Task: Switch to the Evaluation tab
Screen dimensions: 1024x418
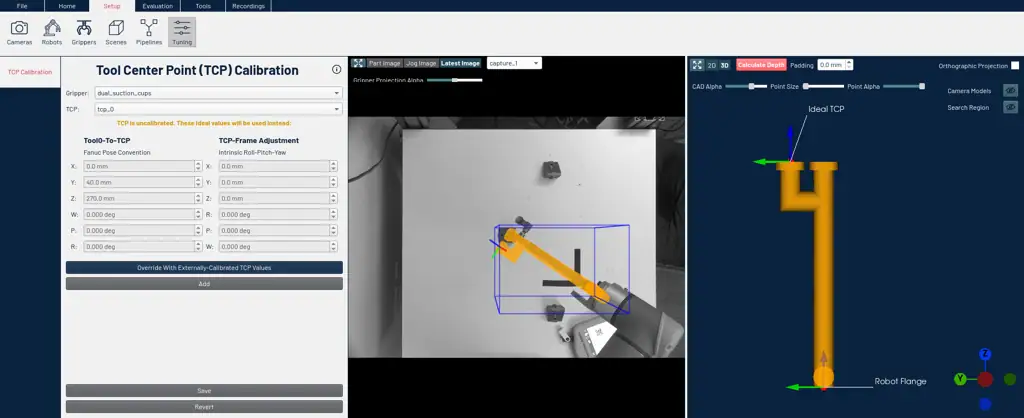Action: pyautogui.click(x=157, y=6)
